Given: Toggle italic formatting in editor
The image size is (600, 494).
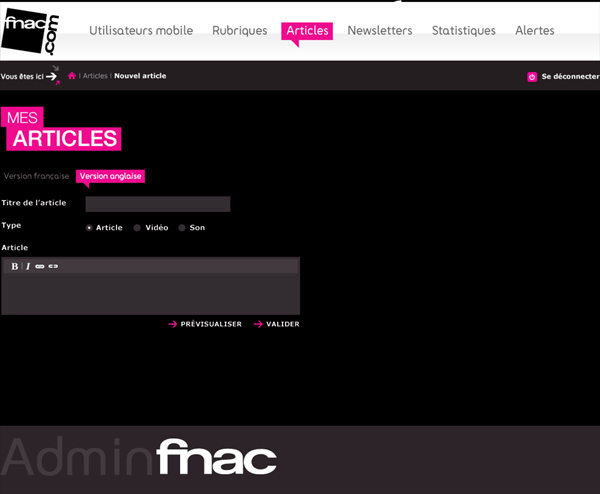Looking at the screenshot, I should tap(28, 266).
